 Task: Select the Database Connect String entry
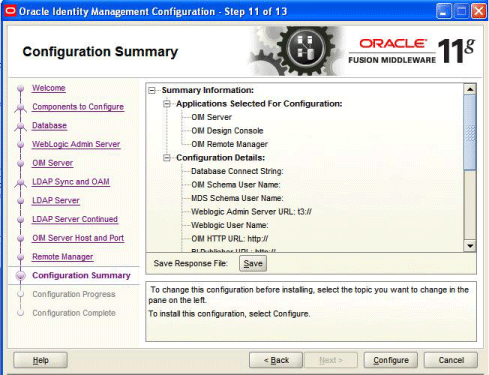(x=237, y=171)
